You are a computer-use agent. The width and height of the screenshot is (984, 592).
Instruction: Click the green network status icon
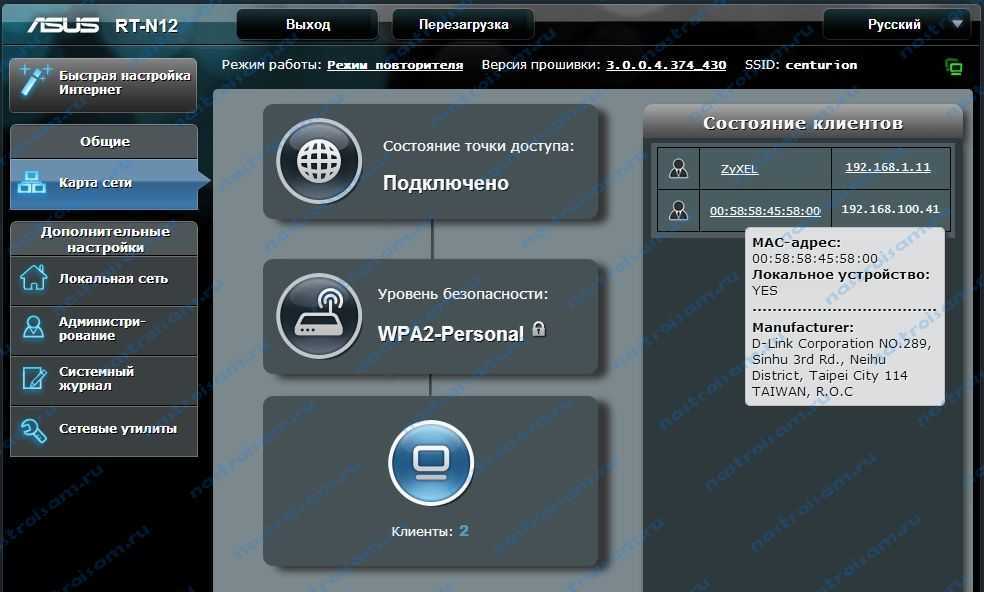pyautogui.click(x=953, y=68)
